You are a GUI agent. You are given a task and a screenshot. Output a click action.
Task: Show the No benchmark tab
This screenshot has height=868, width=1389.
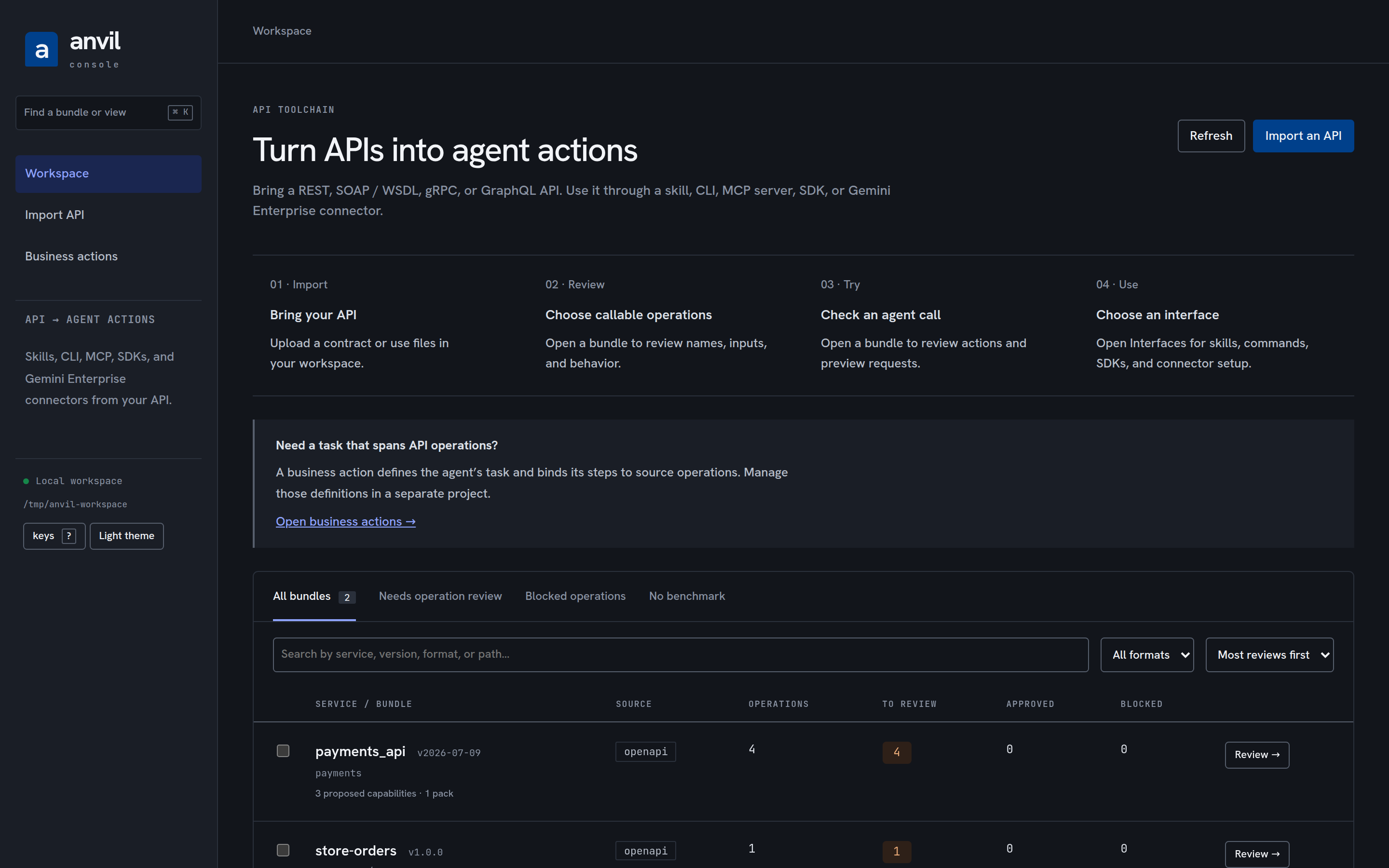tap(687, 597)
